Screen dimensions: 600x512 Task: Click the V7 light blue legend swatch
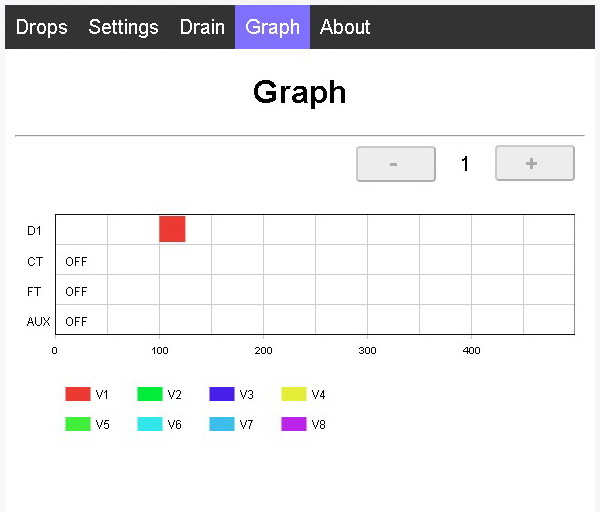[x=222, y=424]
